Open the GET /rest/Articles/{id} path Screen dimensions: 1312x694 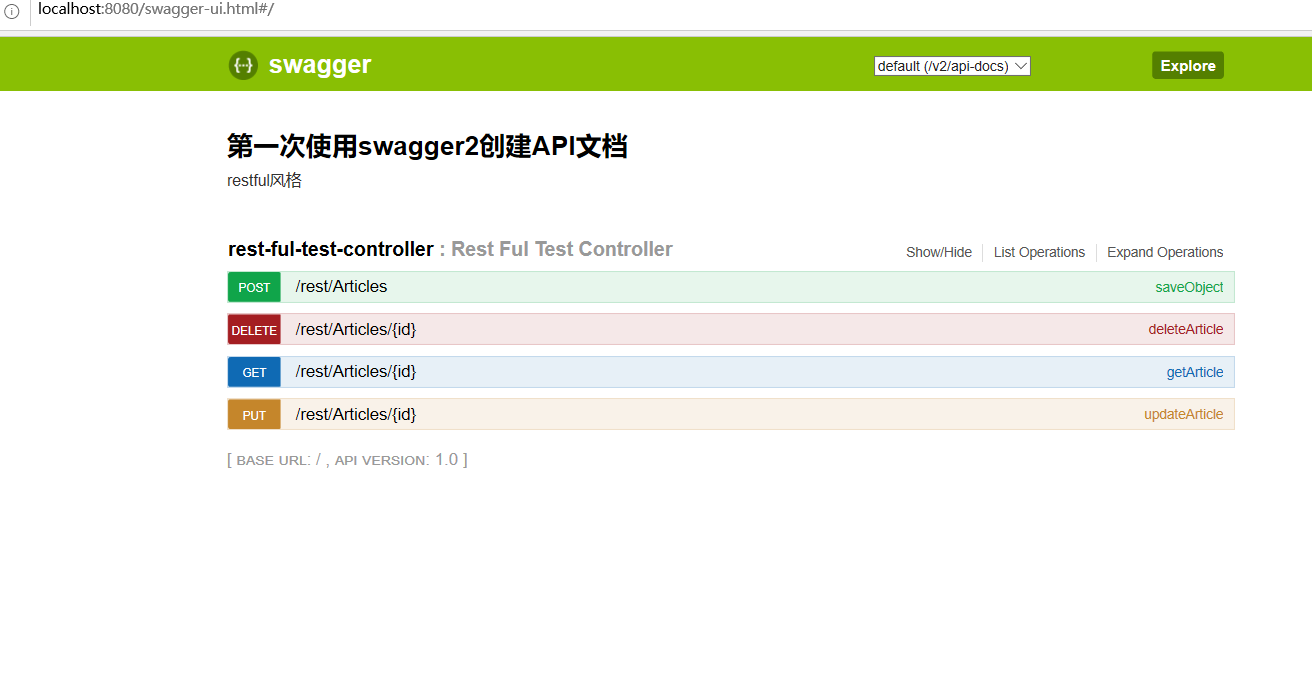[x=356, y=371]
